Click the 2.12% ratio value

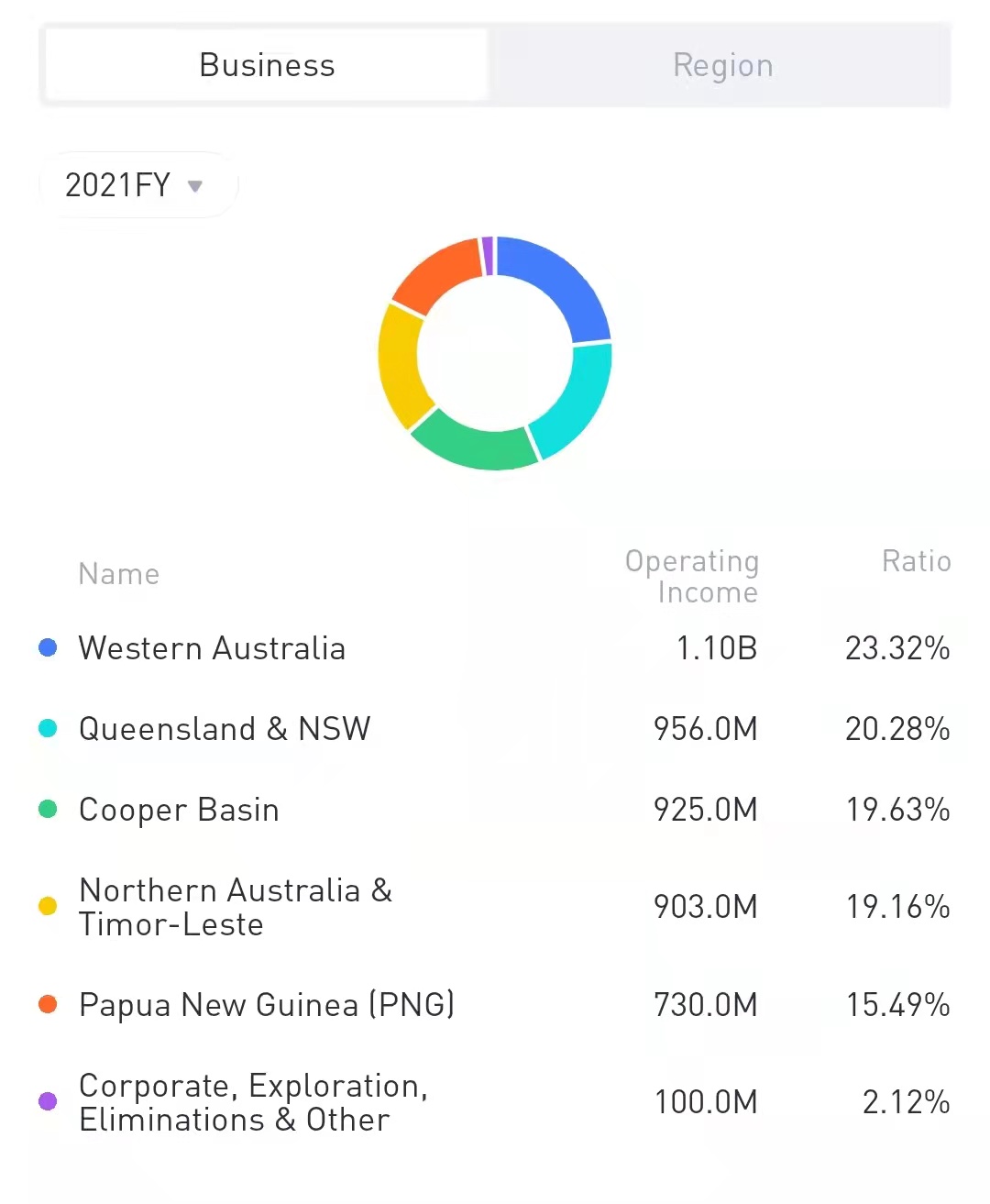[x=906, y=1102]
